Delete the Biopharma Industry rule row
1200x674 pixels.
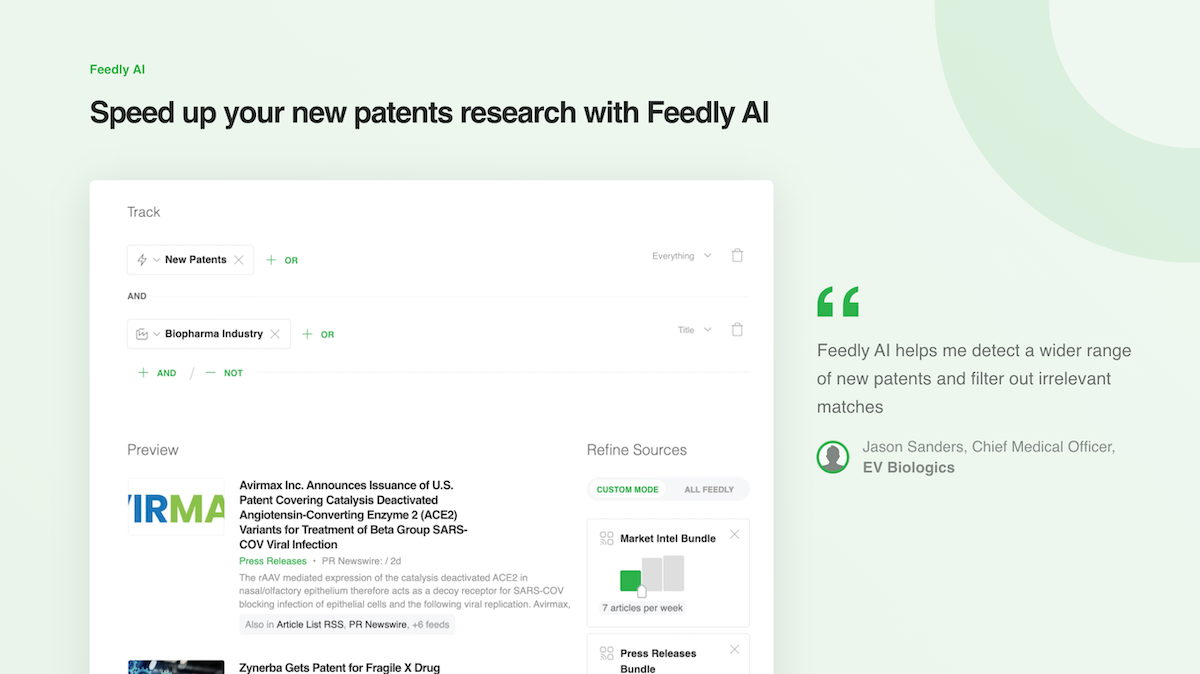pos(737,329)
